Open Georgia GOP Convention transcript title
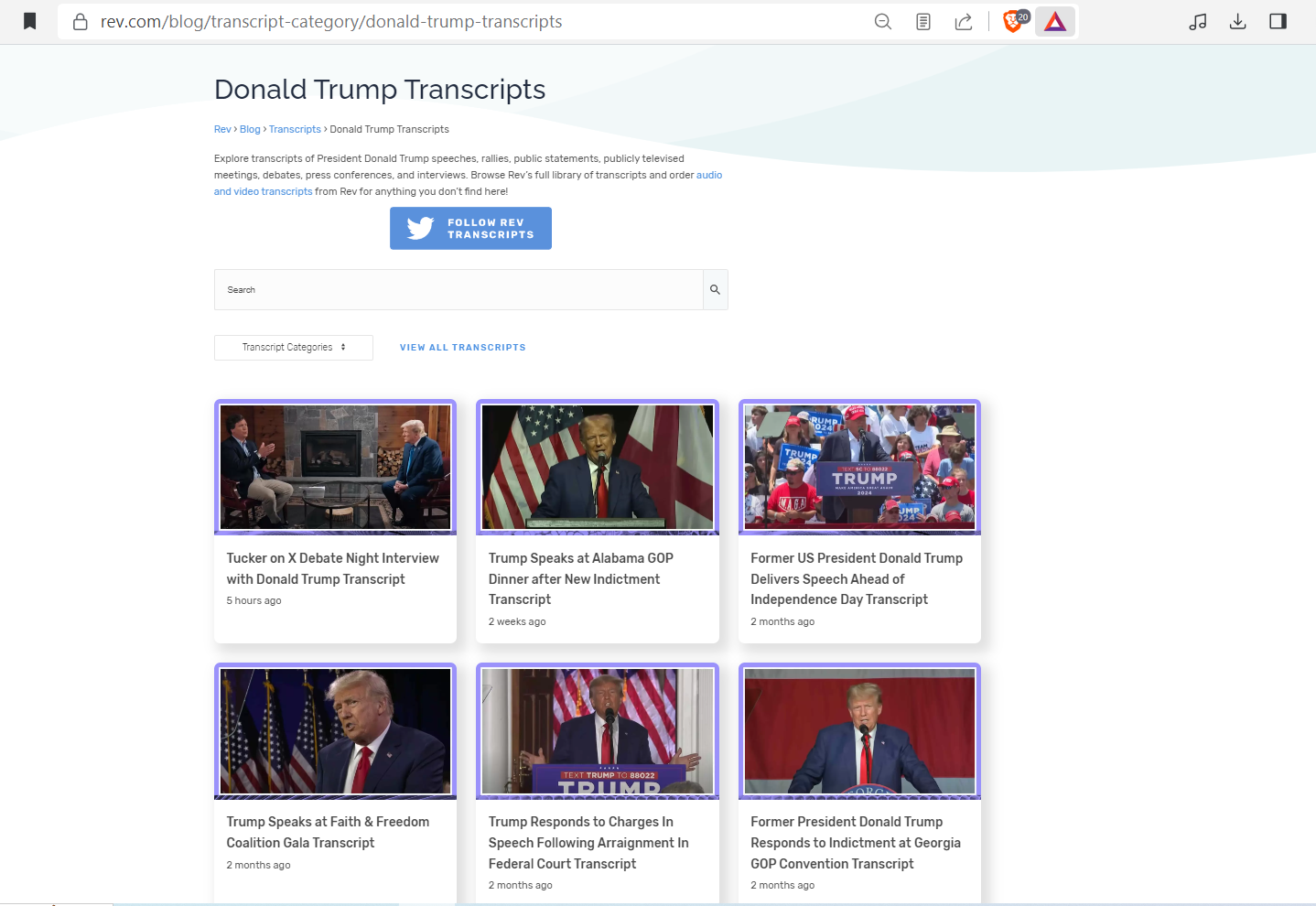The image size is (1316, 906). 856,842
